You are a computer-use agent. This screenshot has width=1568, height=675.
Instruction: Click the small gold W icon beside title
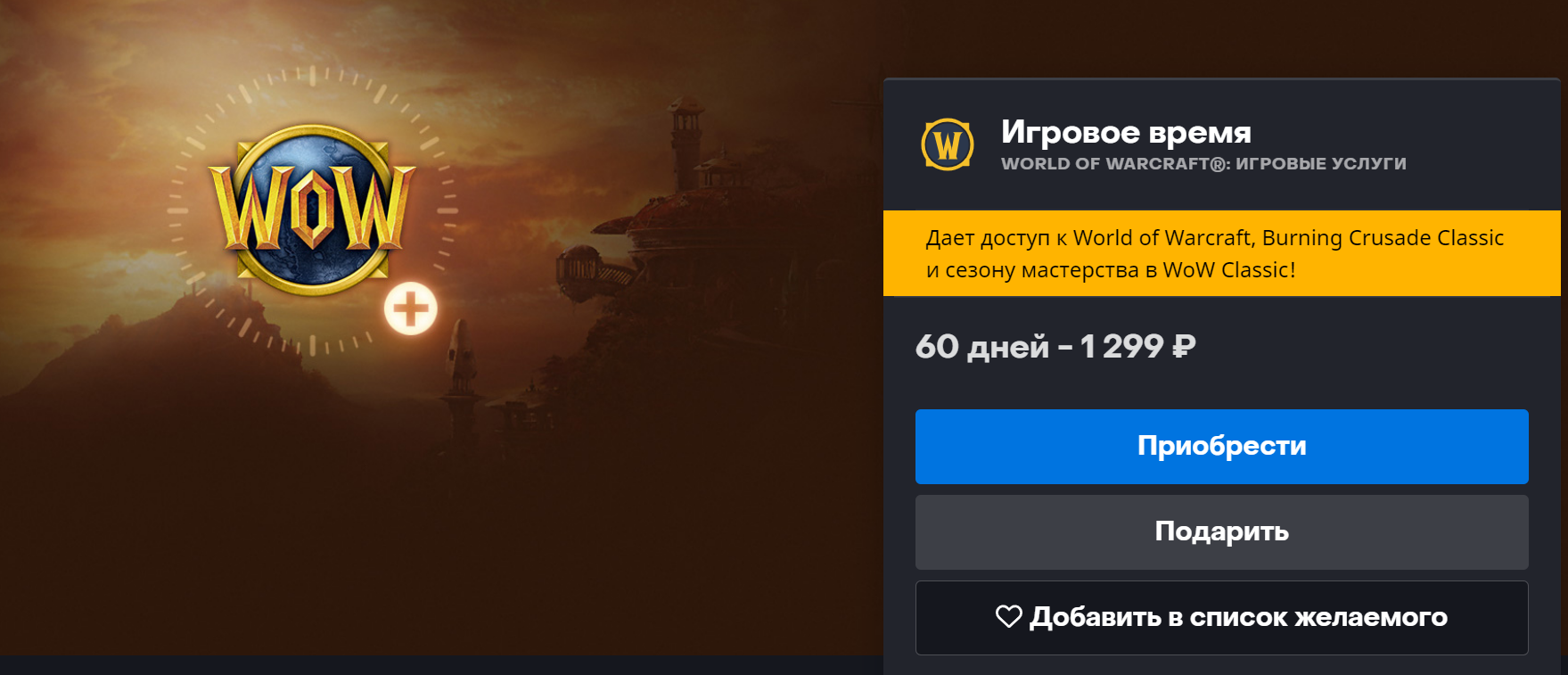pyautogui.click(x=948, y=144)
